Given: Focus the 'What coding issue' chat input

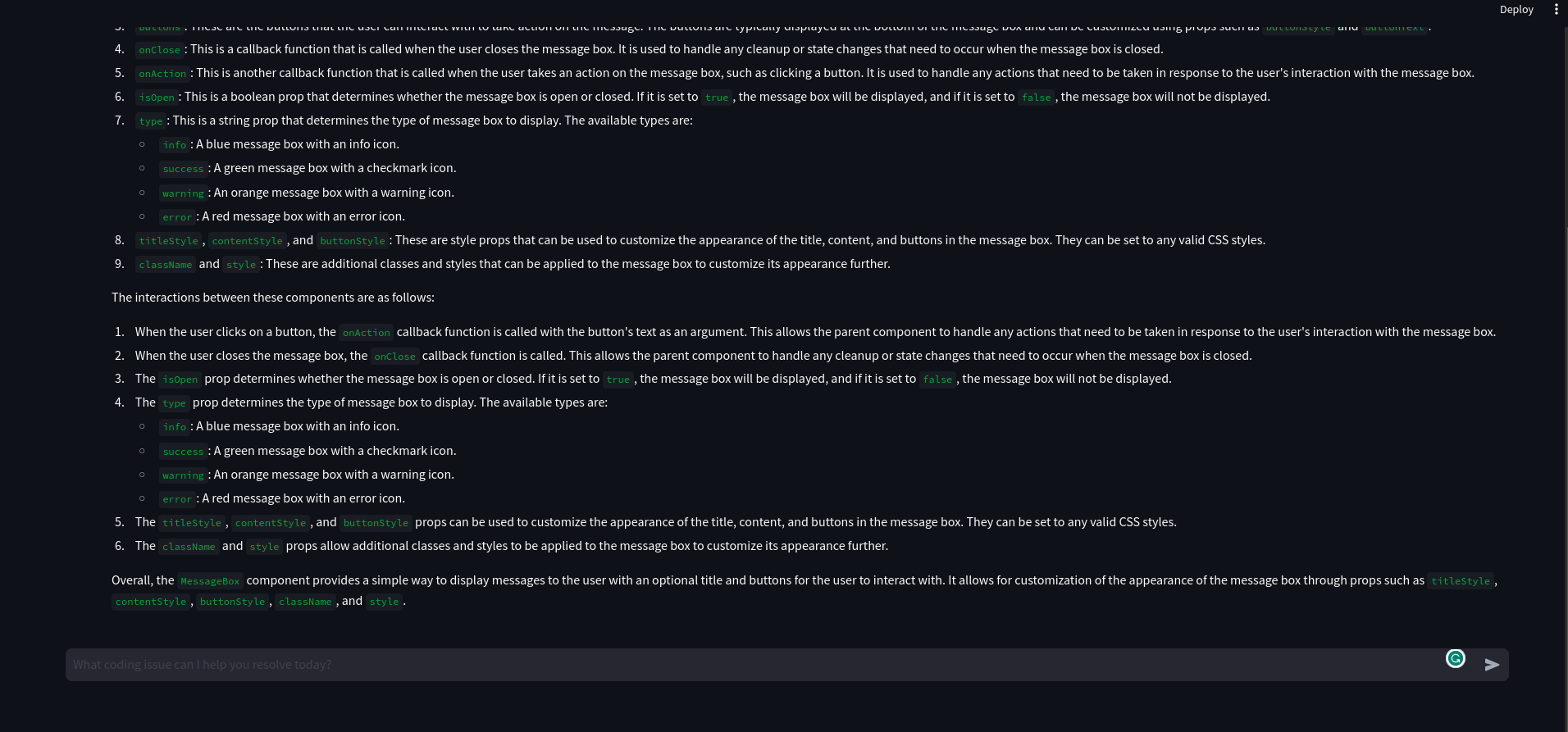Looking at the screenshot, I should click(754, 665).
